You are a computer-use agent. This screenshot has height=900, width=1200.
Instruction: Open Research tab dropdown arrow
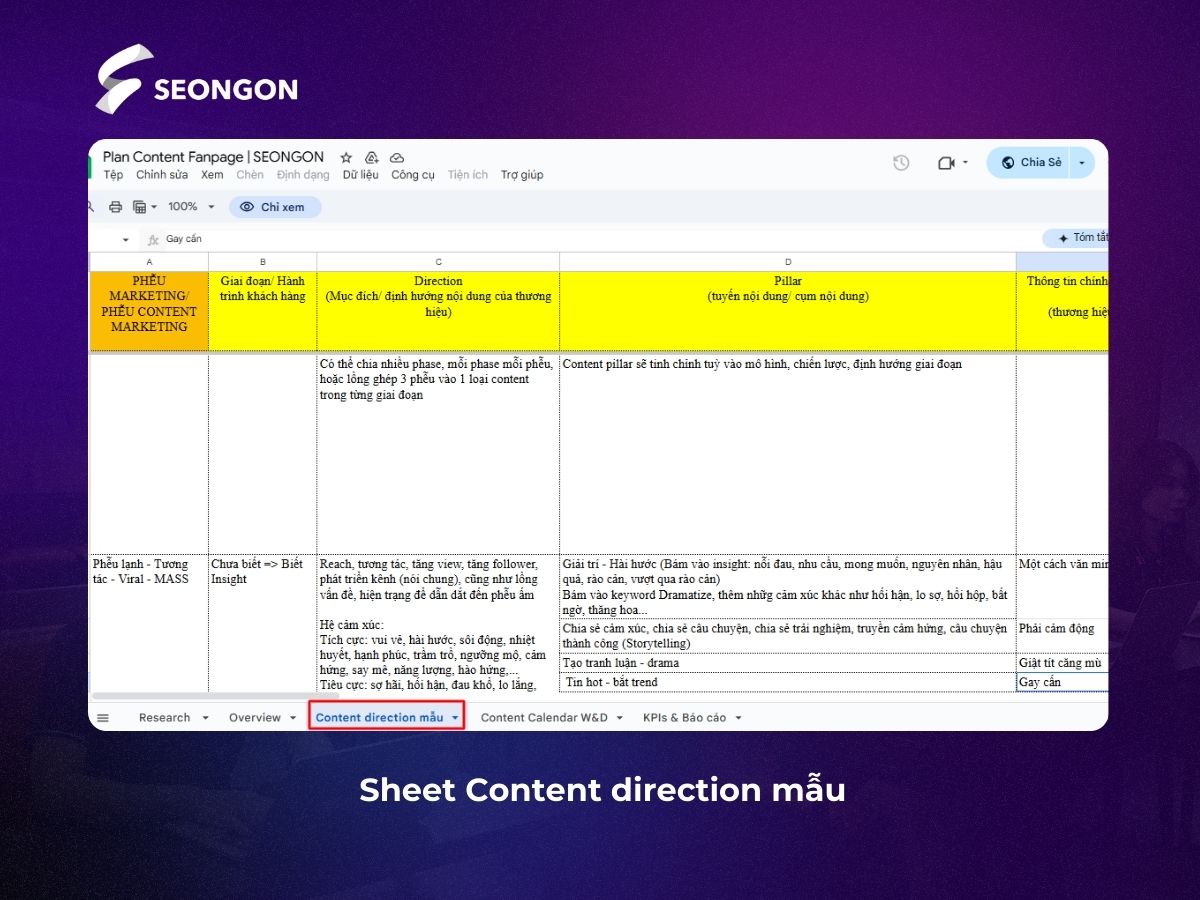205,718
